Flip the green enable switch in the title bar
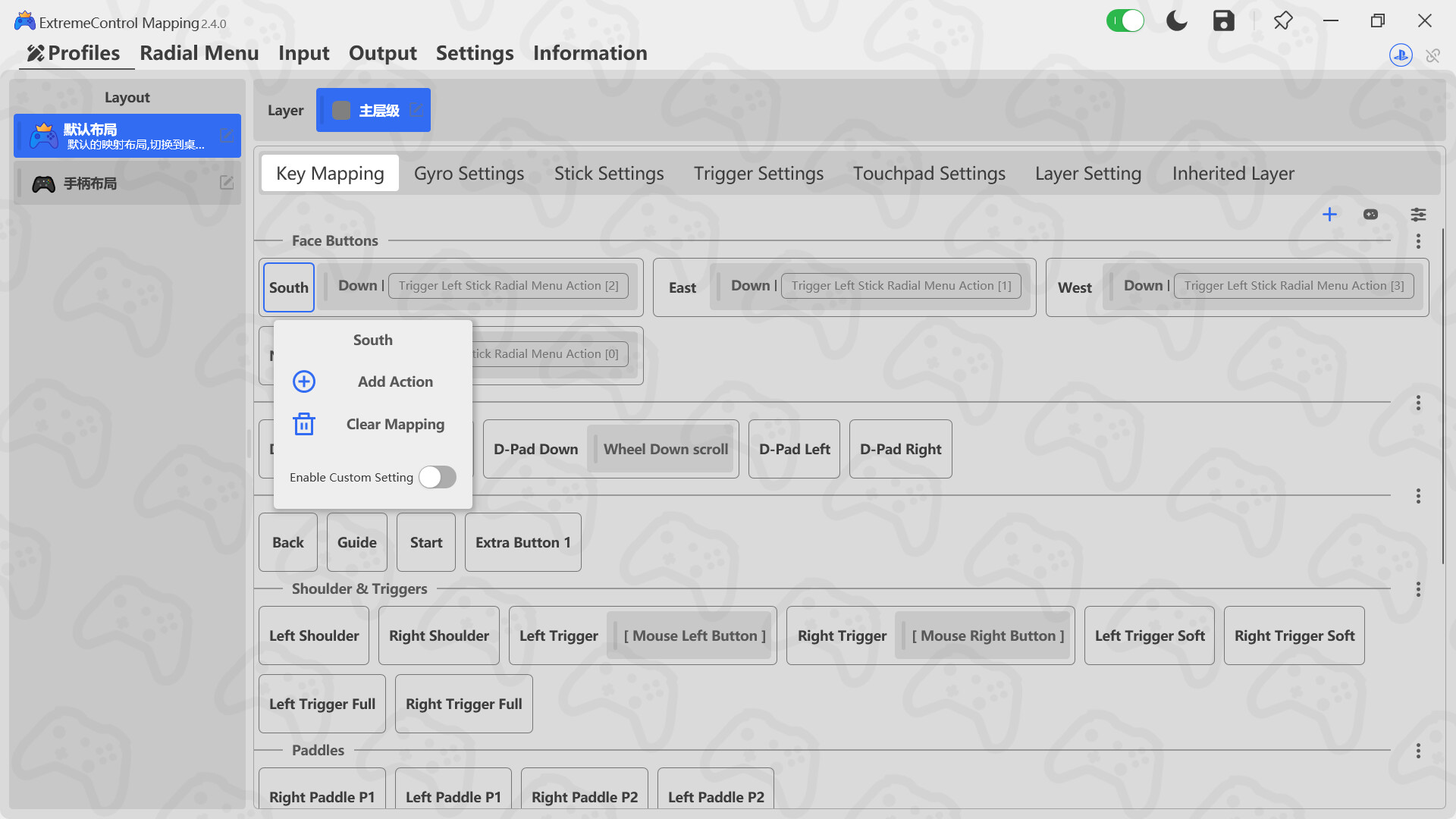1456x819 pixels. 1125,20
